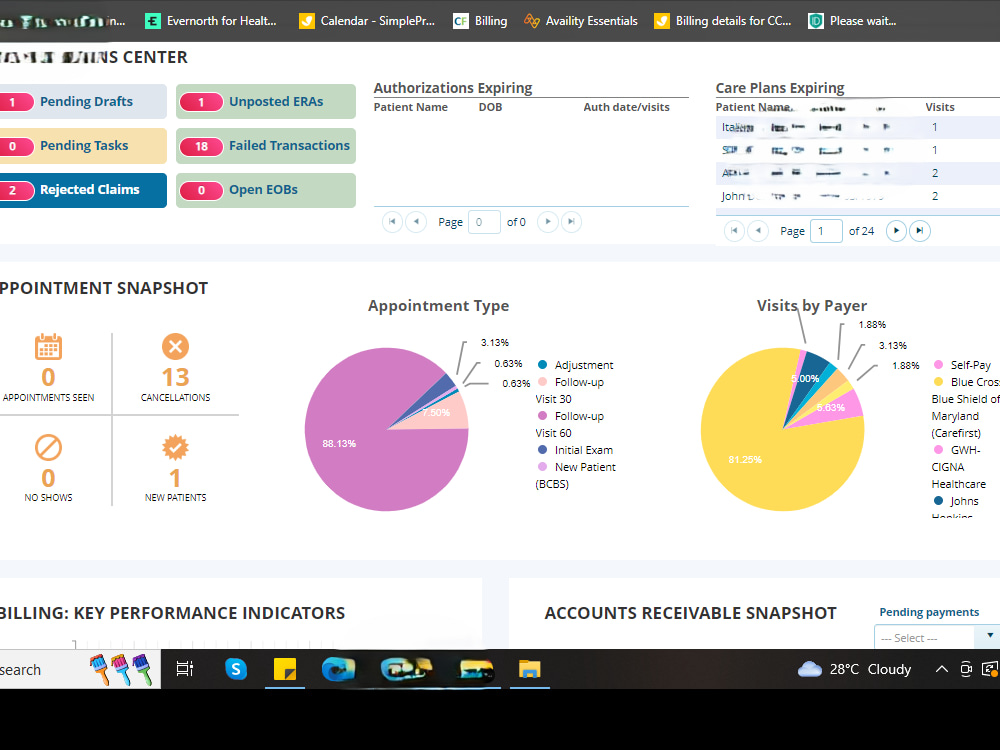Switch to Evernorth for Health browser tab
The image size is (1000, 750).
[212, 21]
